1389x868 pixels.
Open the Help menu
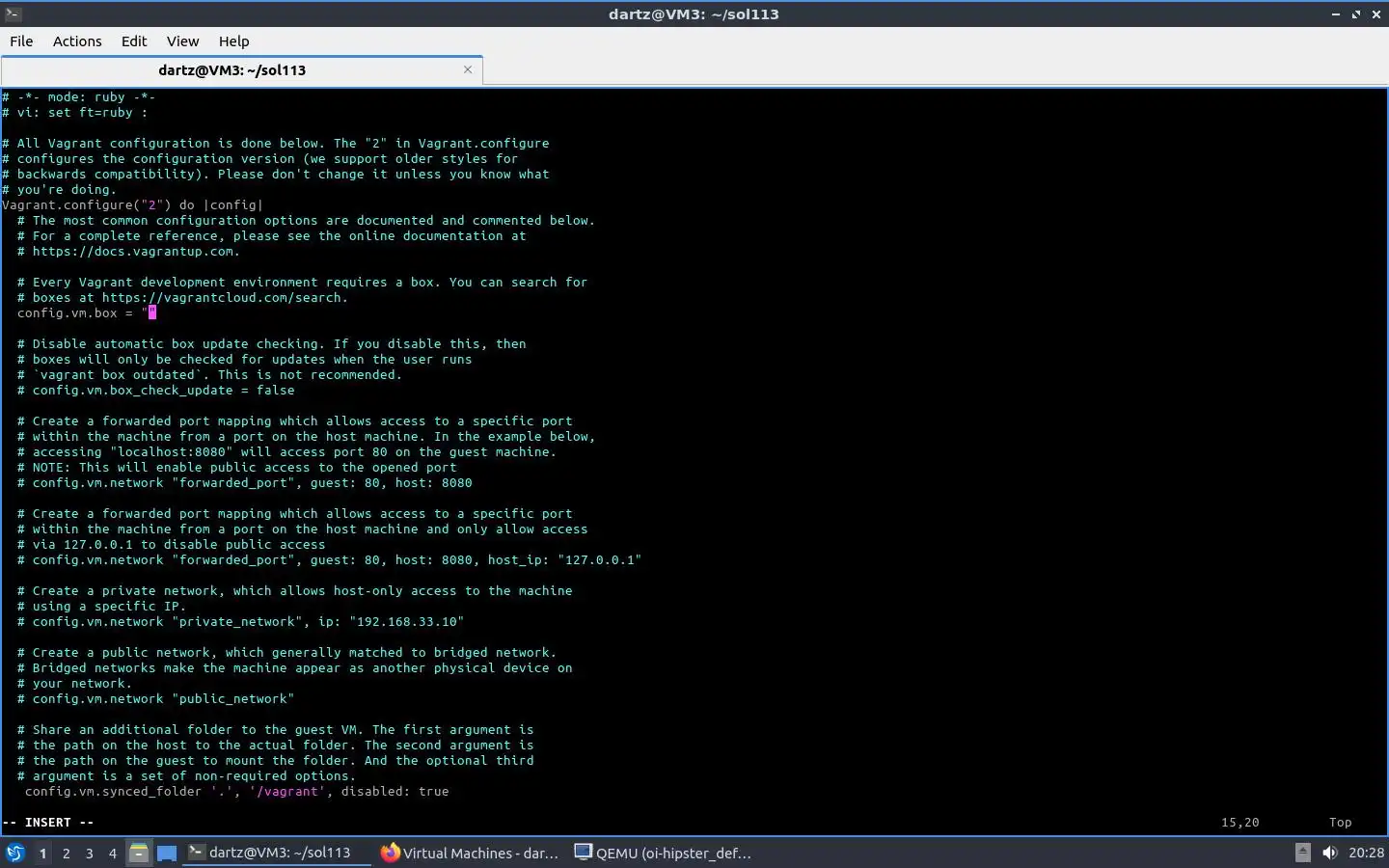[x=233, y=41]
